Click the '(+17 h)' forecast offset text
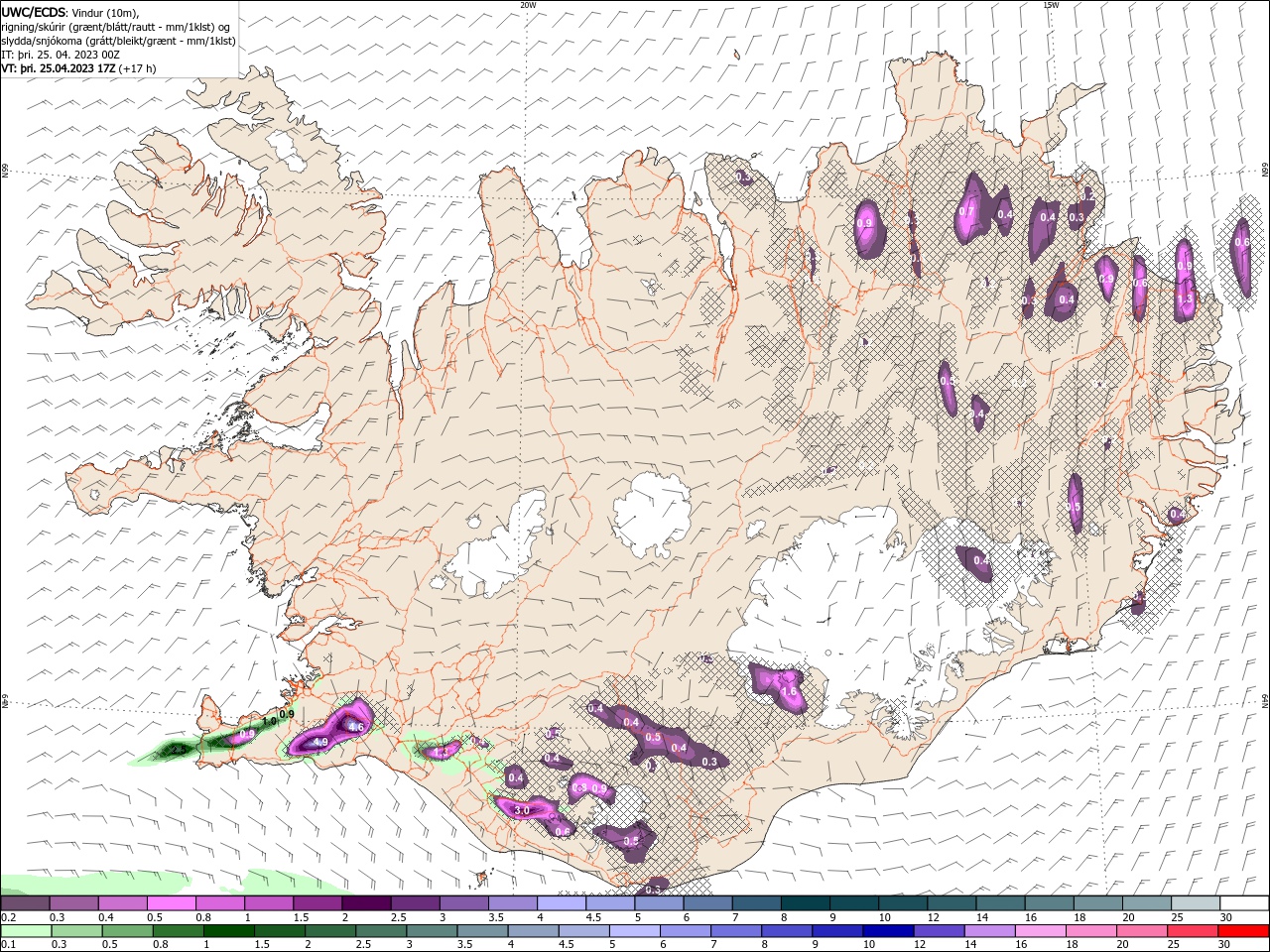 (x=137, y=68)
